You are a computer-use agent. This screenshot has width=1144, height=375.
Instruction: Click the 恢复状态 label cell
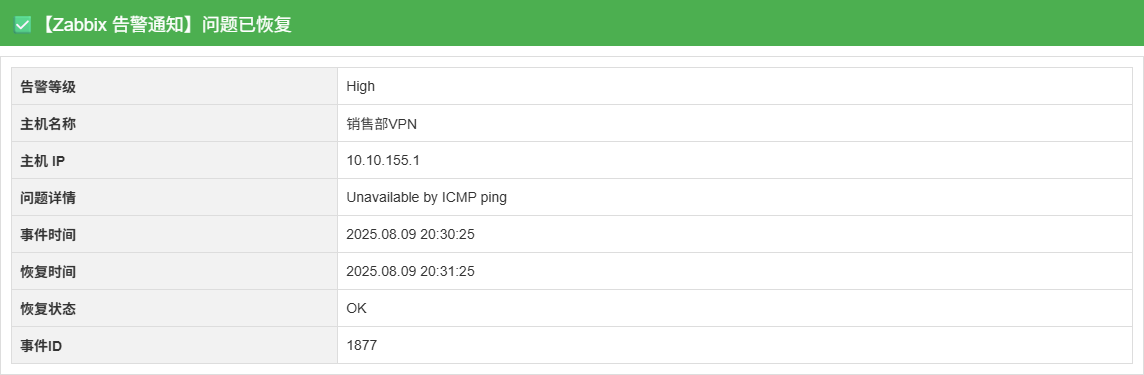click(x=174, y=309)
